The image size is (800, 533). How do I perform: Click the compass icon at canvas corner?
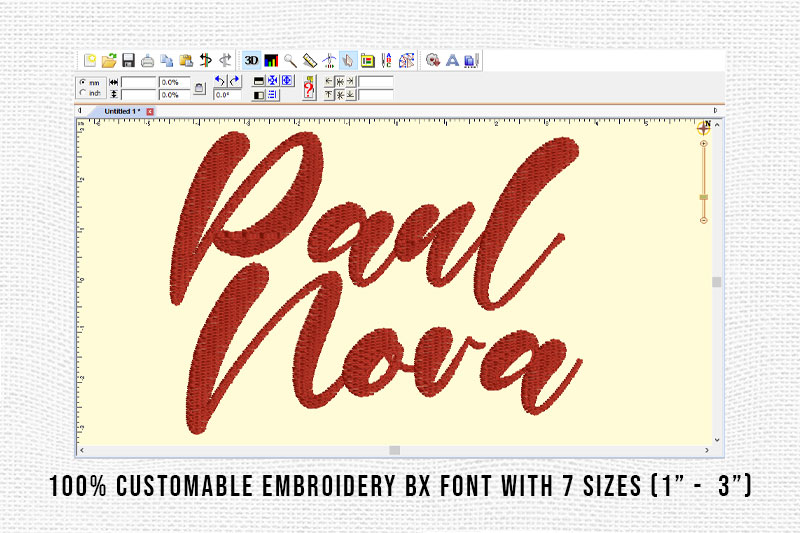point(704,128)
